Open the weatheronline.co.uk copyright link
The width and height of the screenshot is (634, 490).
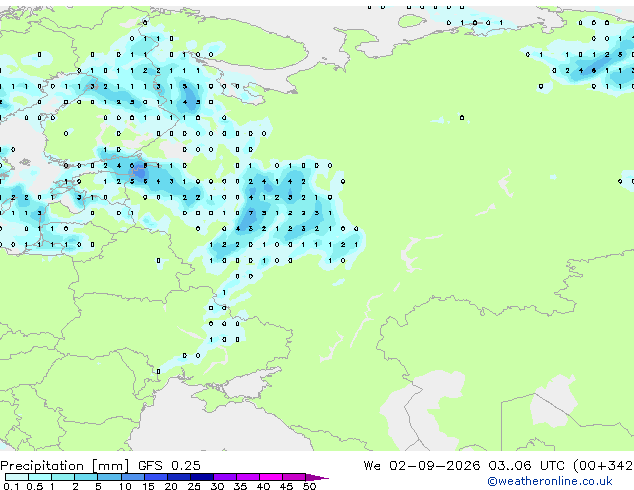(549, 481)
